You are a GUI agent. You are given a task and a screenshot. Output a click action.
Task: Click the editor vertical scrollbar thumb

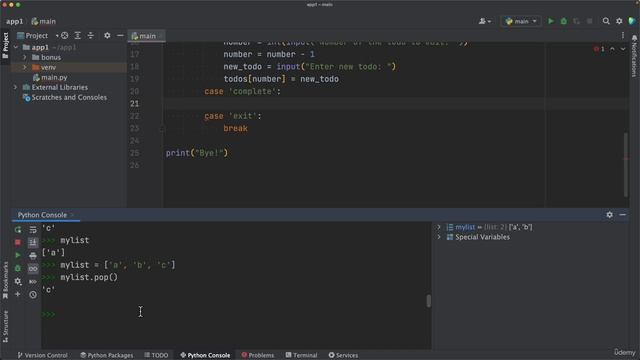coord(626,164)
